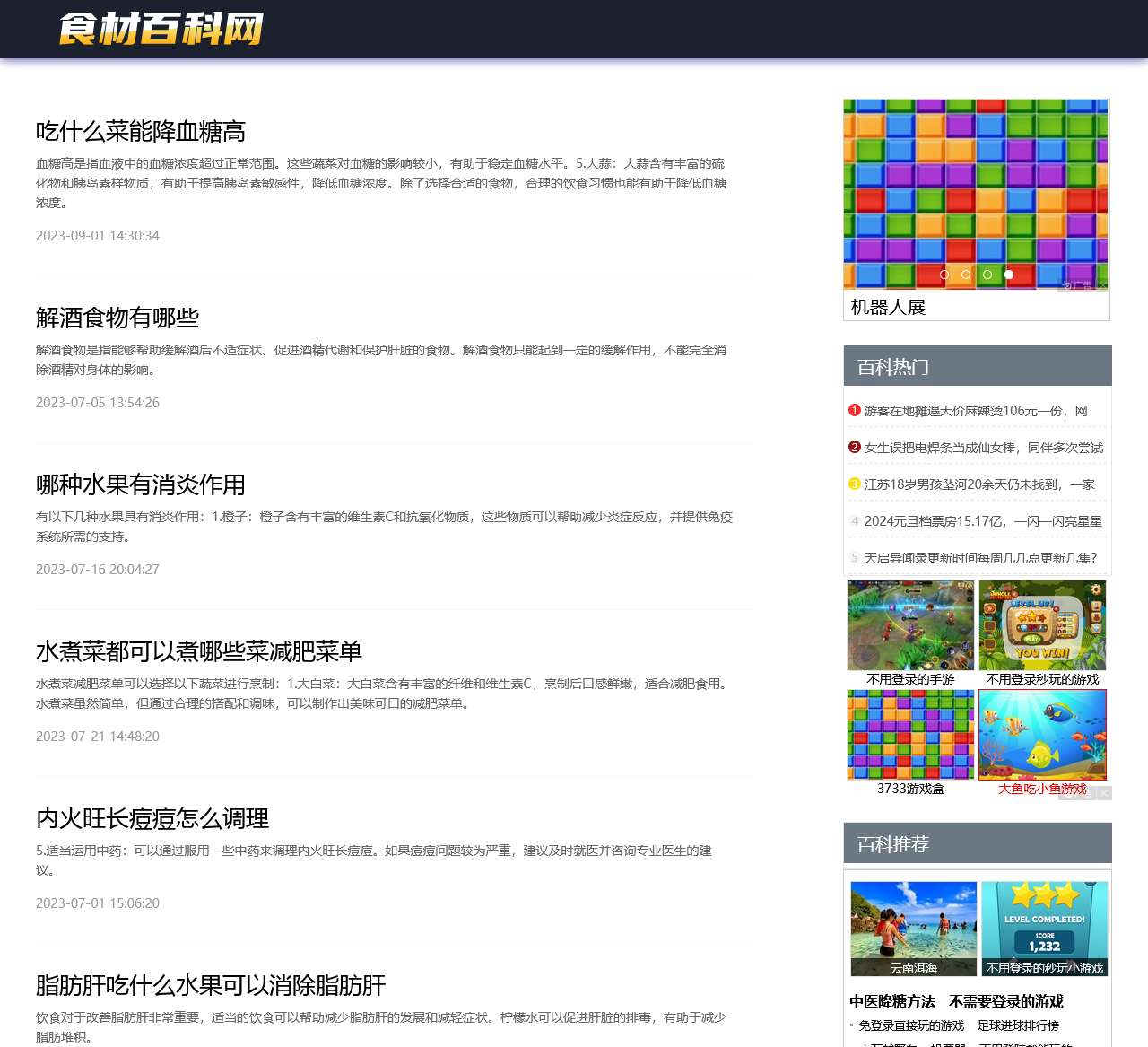The image size is (1148, 1047).
Task: Open article 脂肪肝吃什么水果可以消除脂肪肝
Action: [211, 985]
